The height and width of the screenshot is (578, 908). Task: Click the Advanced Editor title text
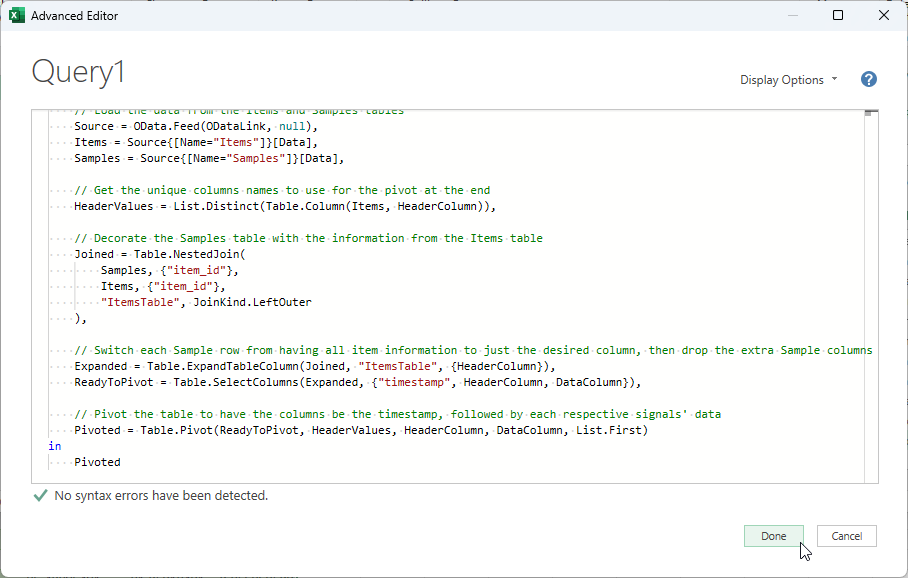point(75,15)
